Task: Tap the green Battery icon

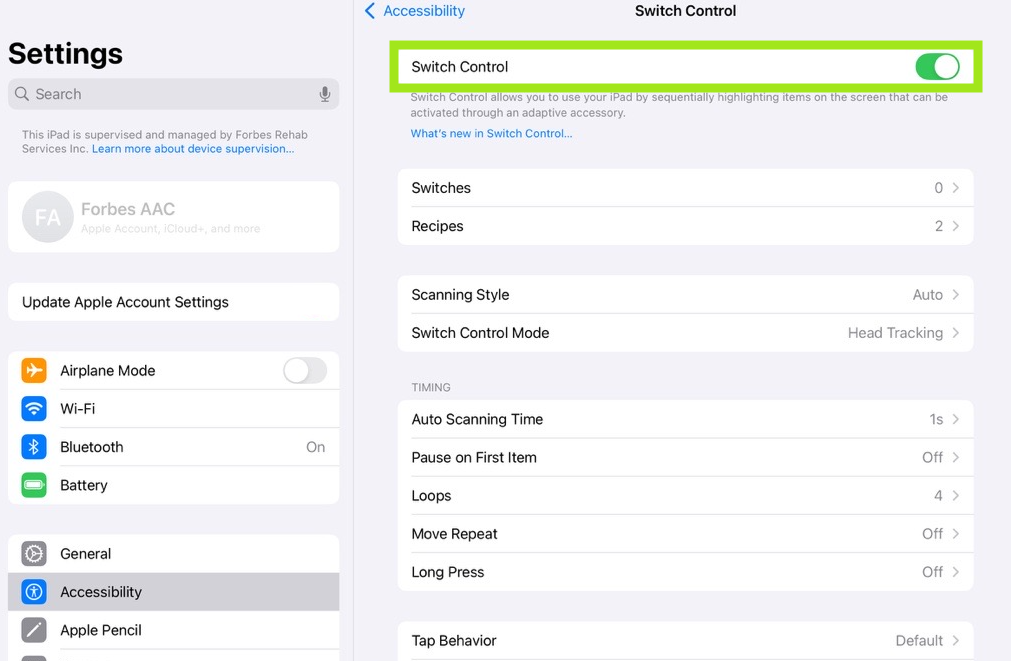Action: (x=34, y=485)
